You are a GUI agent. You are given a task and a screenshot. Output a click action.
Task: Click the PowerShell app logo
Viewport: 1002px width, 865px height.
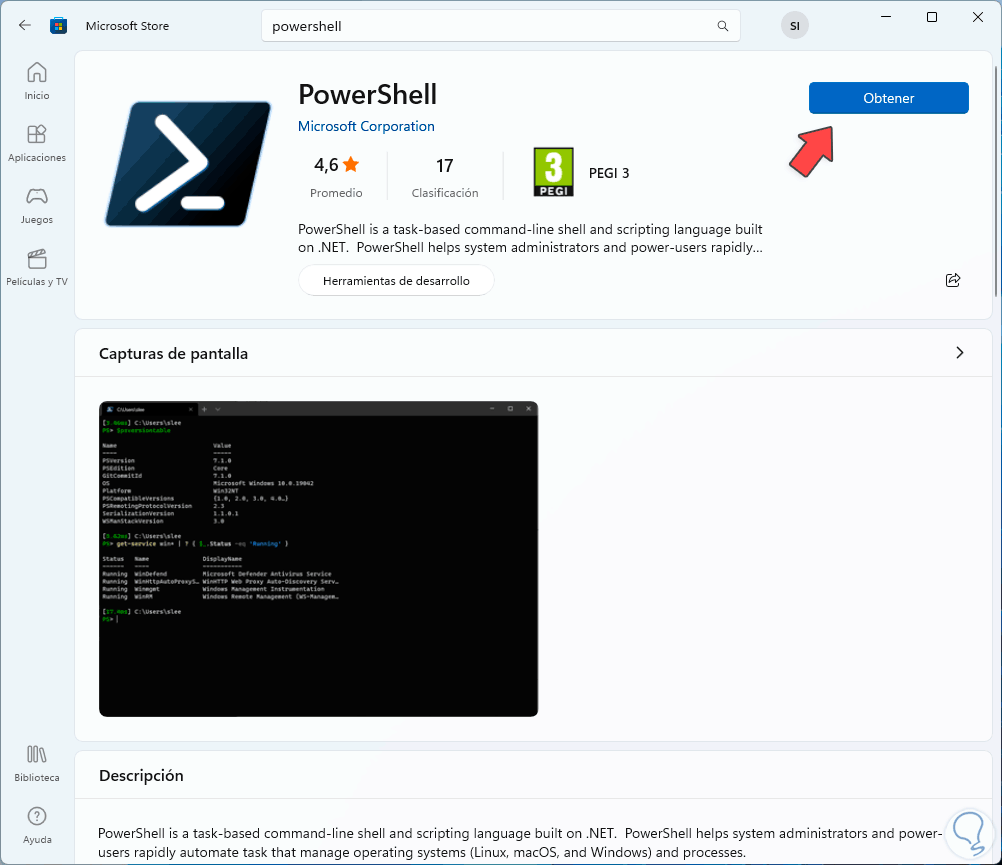click(188, 164)
